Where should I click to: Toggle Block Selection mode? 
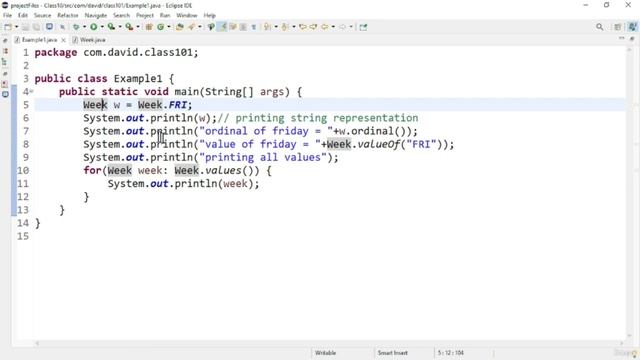click(x=243, y=27)
